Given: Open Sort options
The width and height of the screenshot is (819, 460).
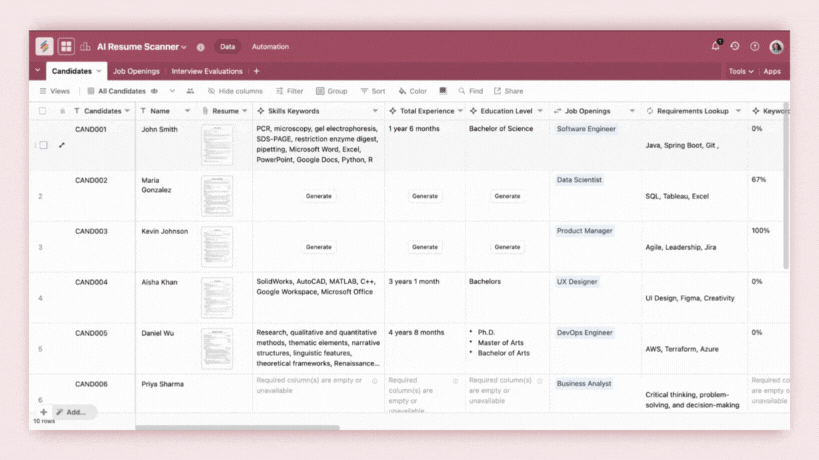Looking at the screenshot, I should click(373, 91).
